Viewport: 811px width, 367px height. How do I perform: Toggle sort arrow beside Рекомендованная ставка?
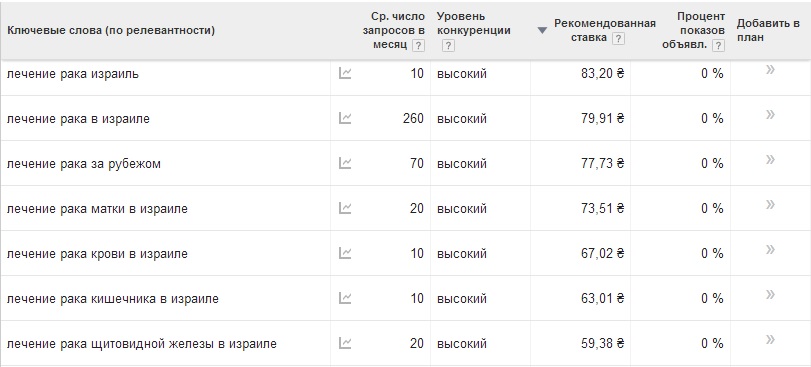[x=542, y=30]
